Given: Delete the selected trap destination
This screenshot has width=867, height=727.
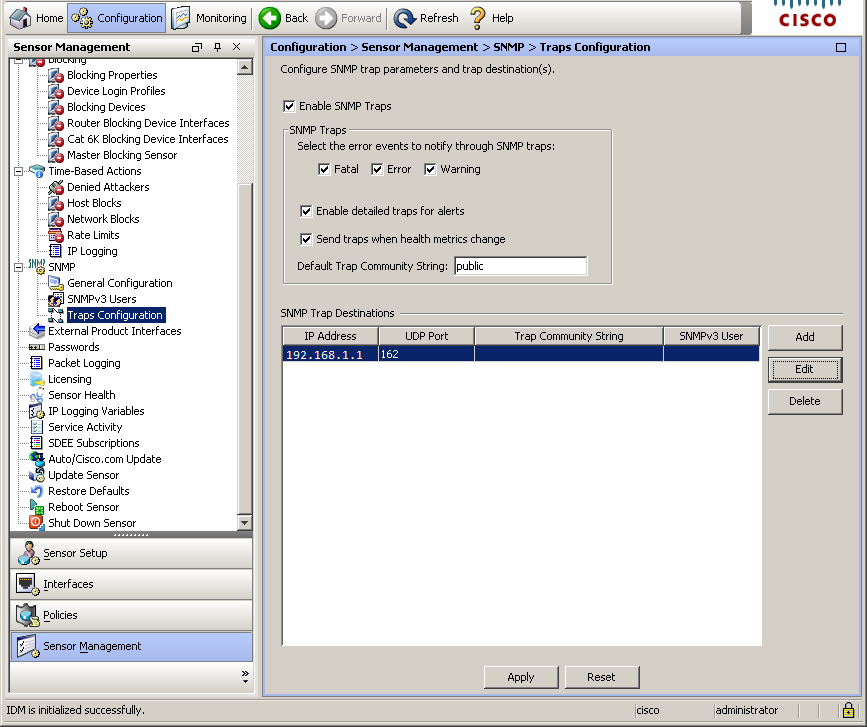Looking at the screenshot, I should (x=805, y=401).
